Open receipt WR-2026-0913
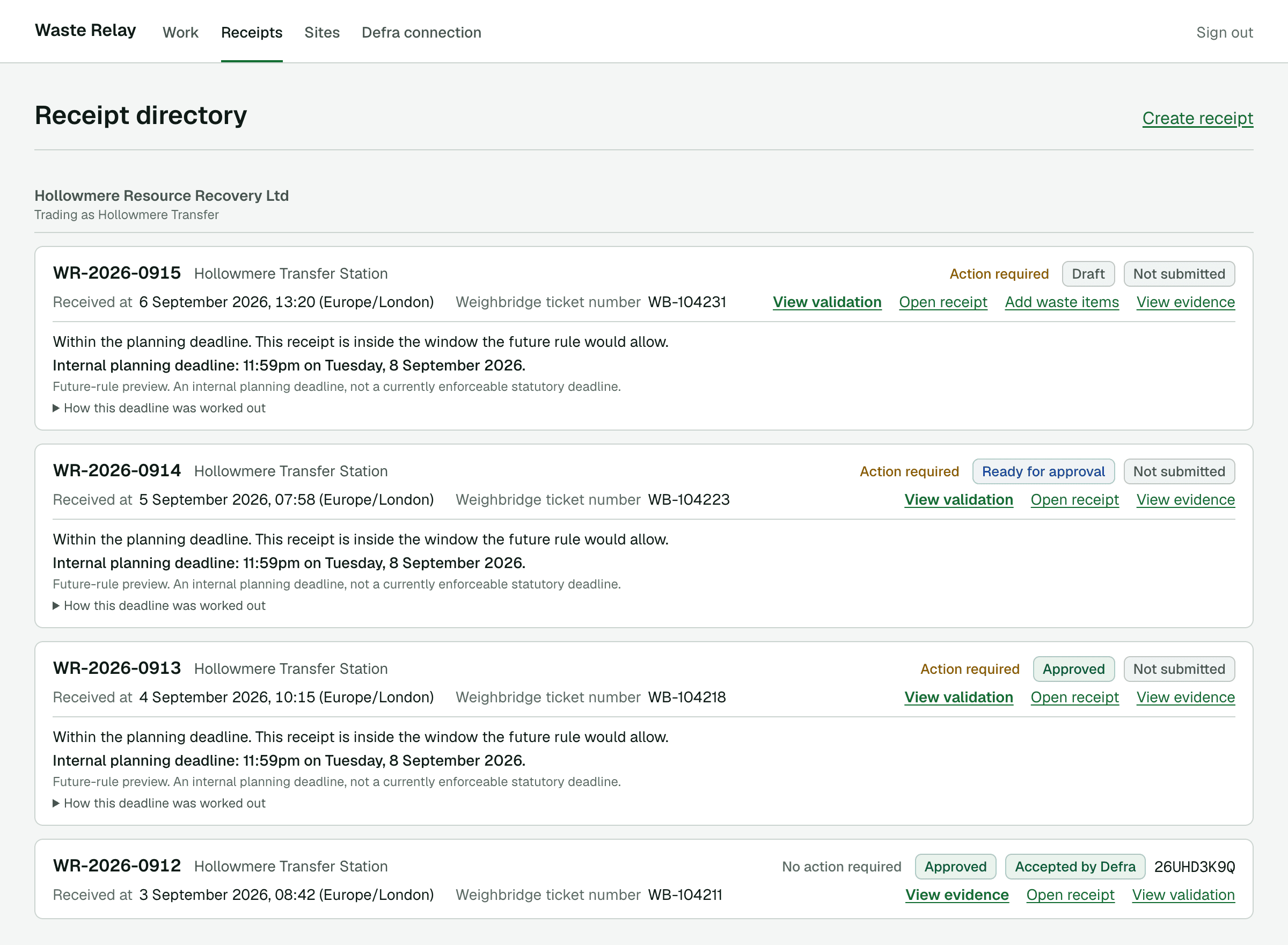 coord(1075,697)
